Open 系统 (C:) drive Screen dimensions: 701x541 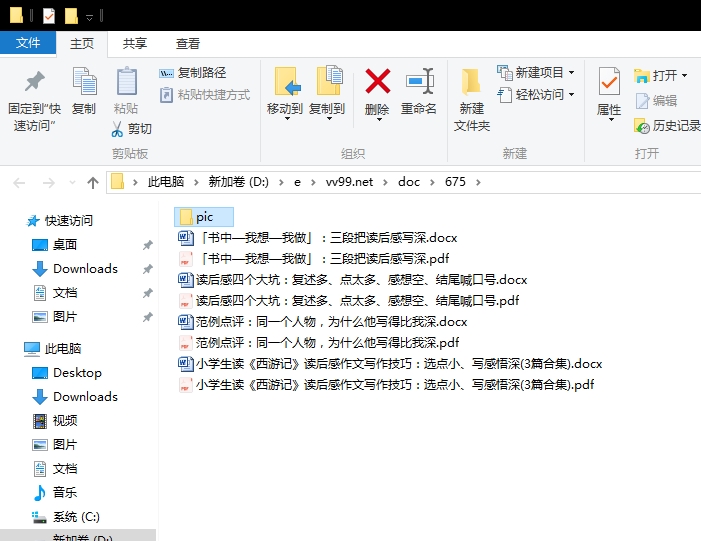[66, 517]
